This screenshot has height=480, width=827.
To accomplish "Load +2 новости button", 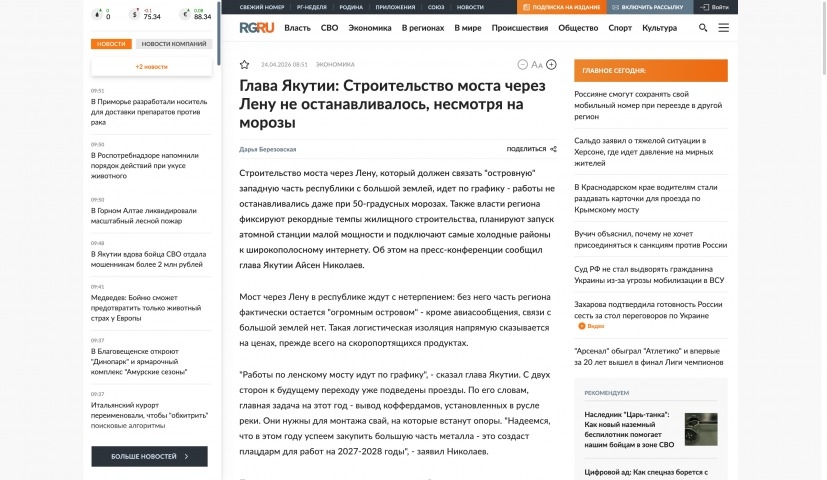I will coord(151,67).
